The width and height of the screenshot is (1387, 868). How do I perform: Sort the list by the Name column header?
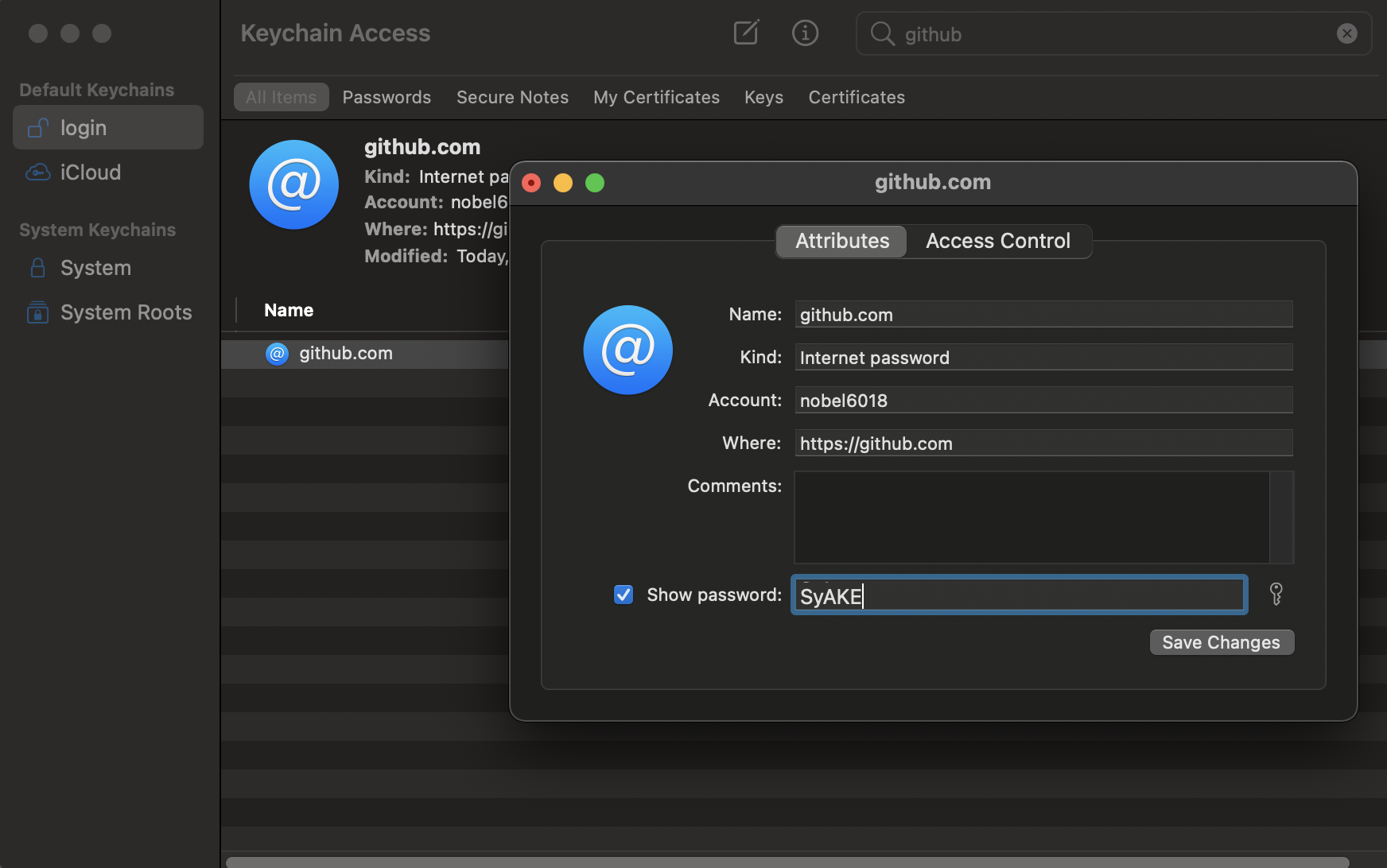[x=289, y=310]
